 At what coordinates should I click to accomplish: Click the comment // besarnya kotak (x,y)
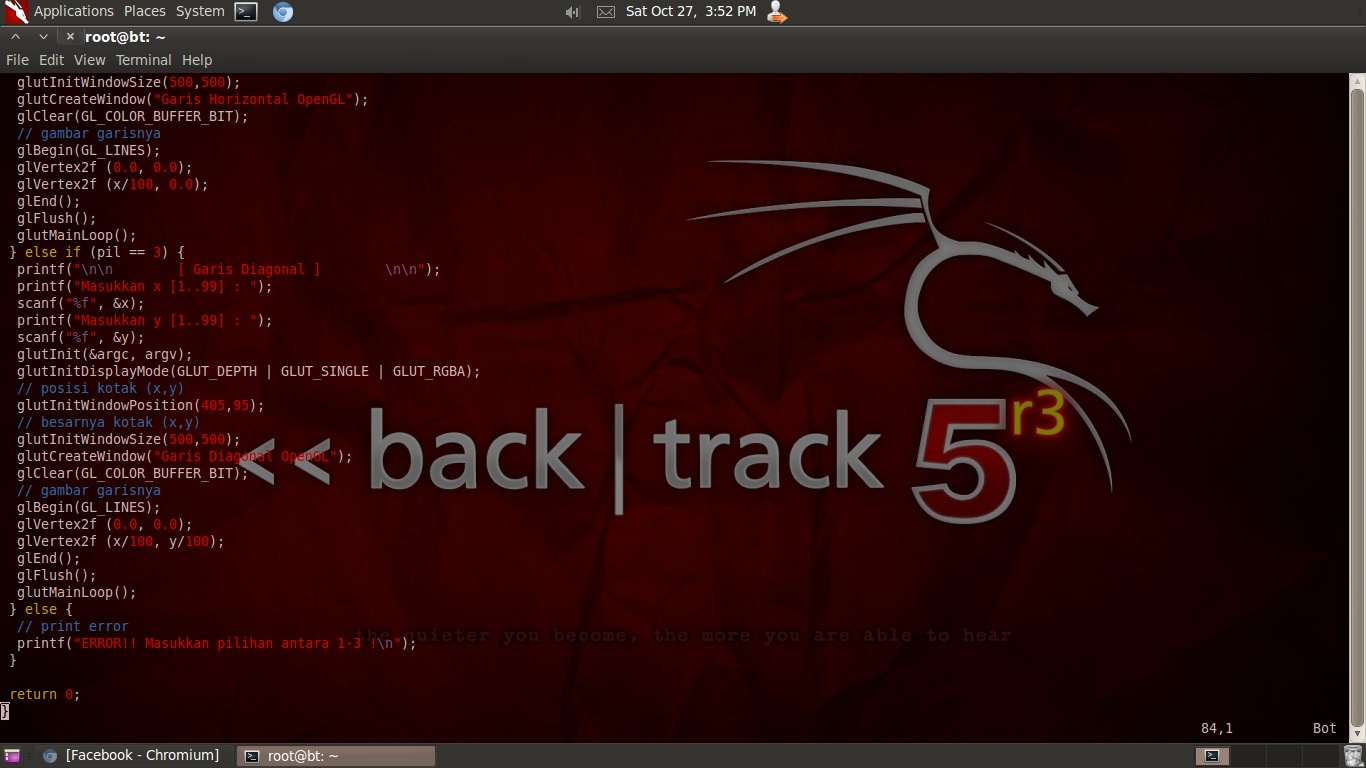109,423
